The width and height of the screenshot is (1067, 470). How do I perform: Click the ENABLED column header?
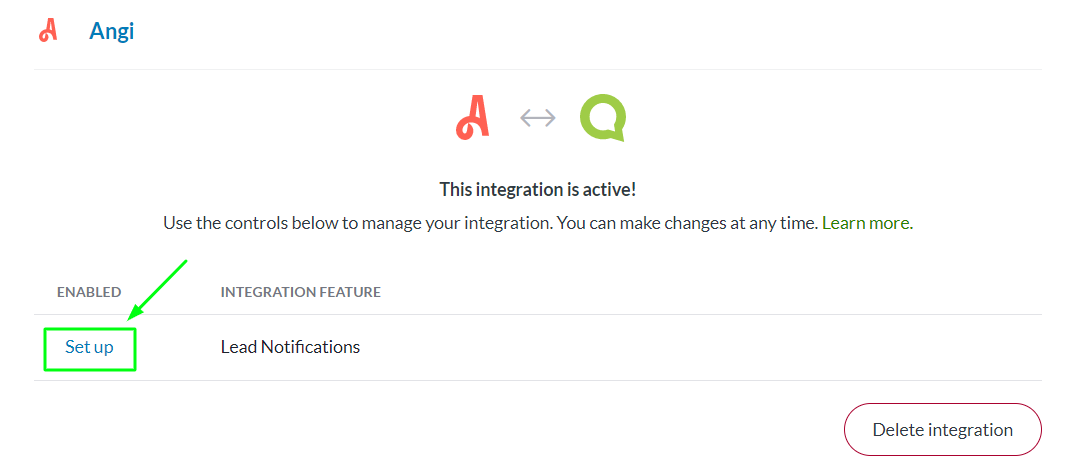click(x=89, y=292)
